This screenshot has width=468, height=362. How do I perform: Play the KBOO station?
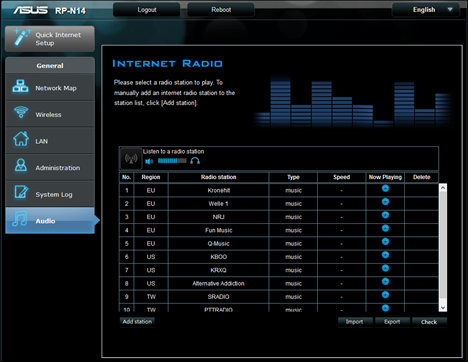[385, 255]
